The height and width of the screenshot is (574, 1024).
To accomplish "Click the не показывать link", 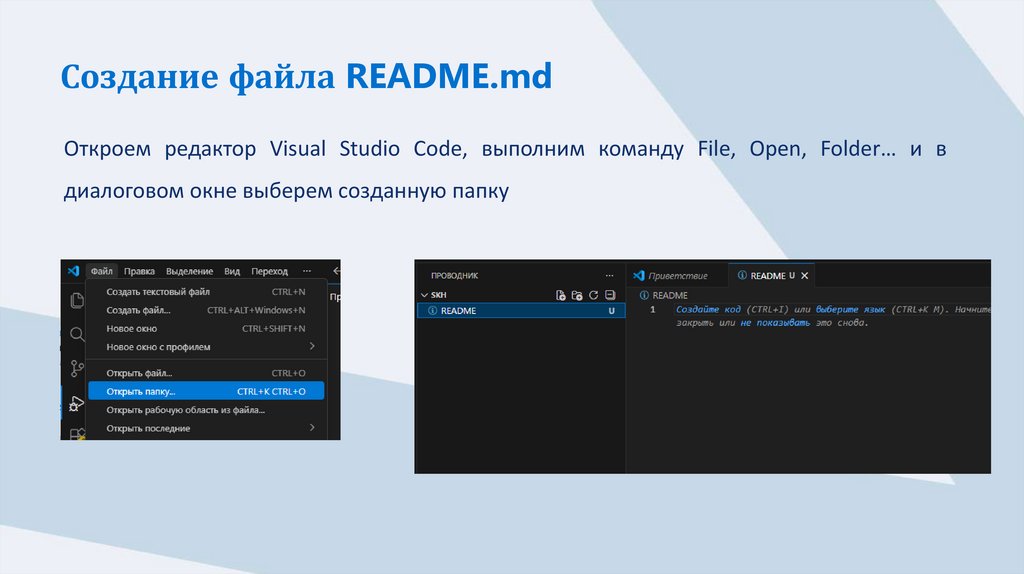I will pos(775,323).
